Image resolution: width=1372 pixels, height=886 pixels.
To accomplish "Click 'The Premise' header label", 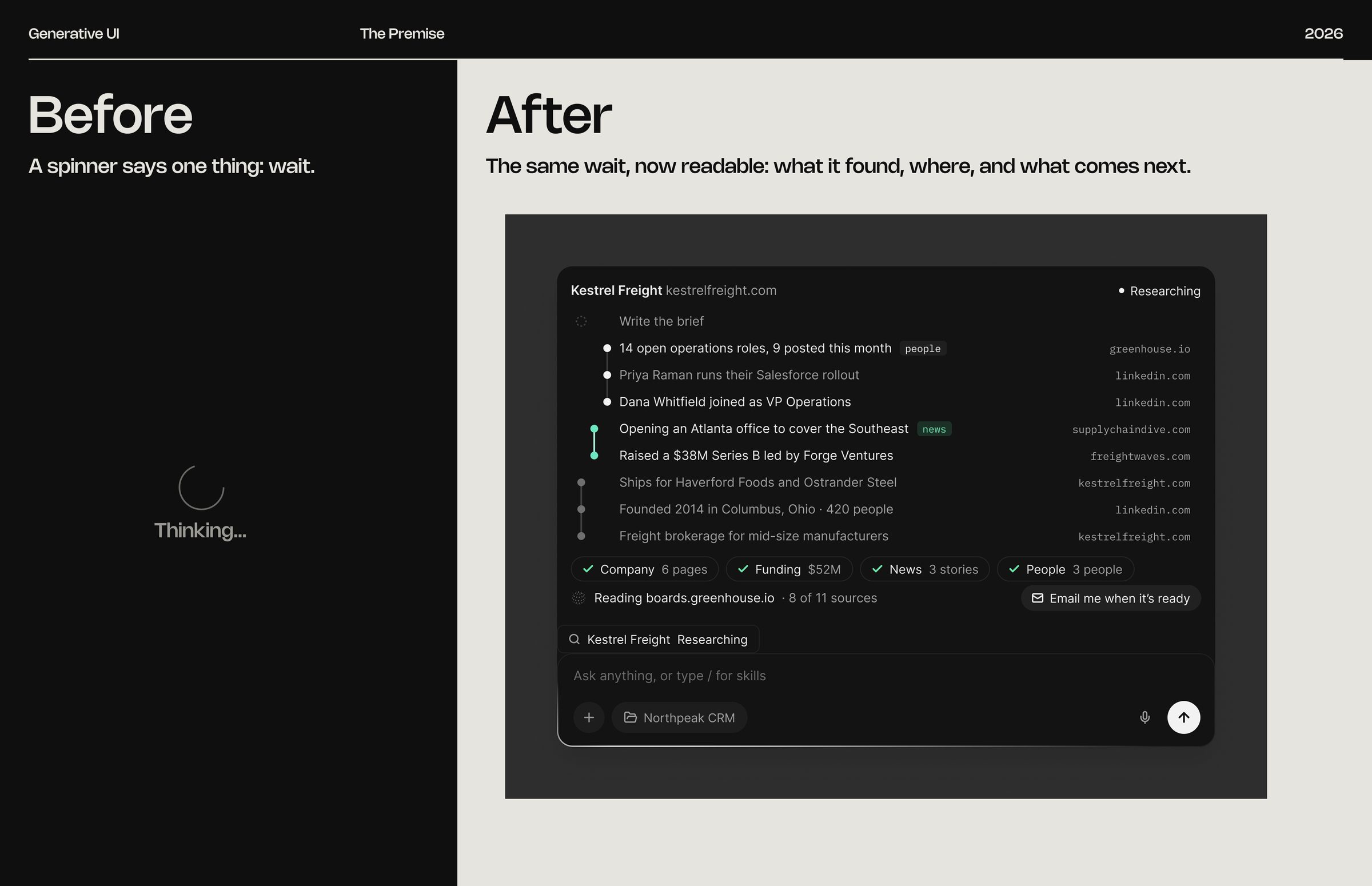I will click(402, 33).
